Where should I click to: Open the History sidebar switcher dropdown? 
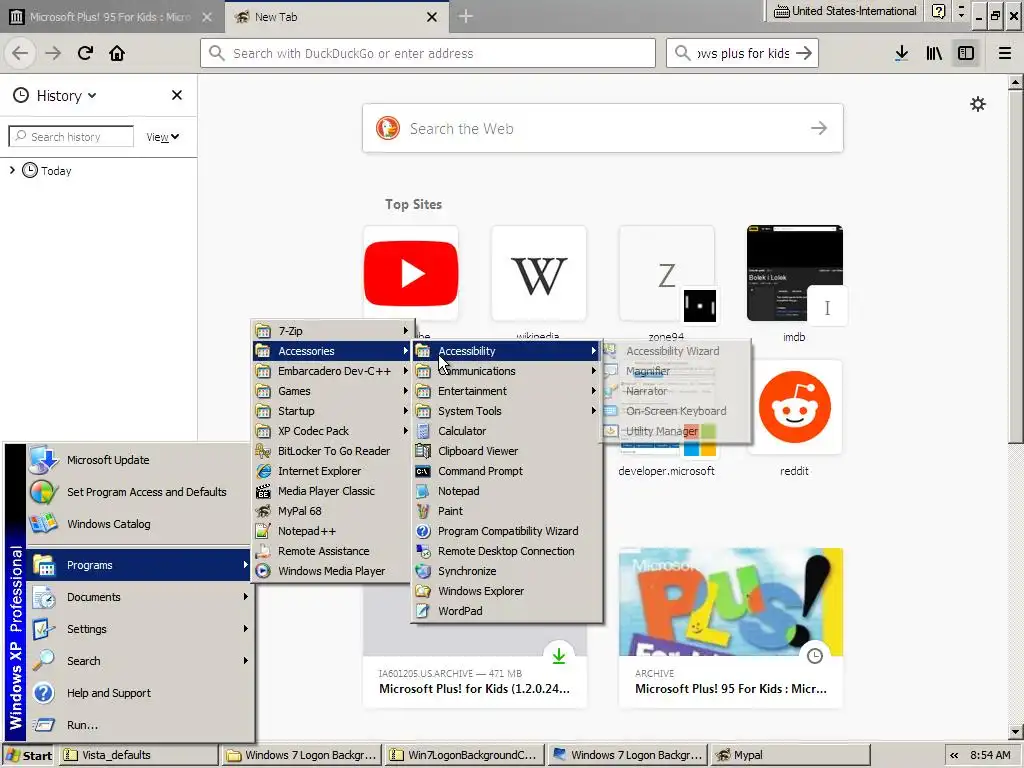(56, 95)
